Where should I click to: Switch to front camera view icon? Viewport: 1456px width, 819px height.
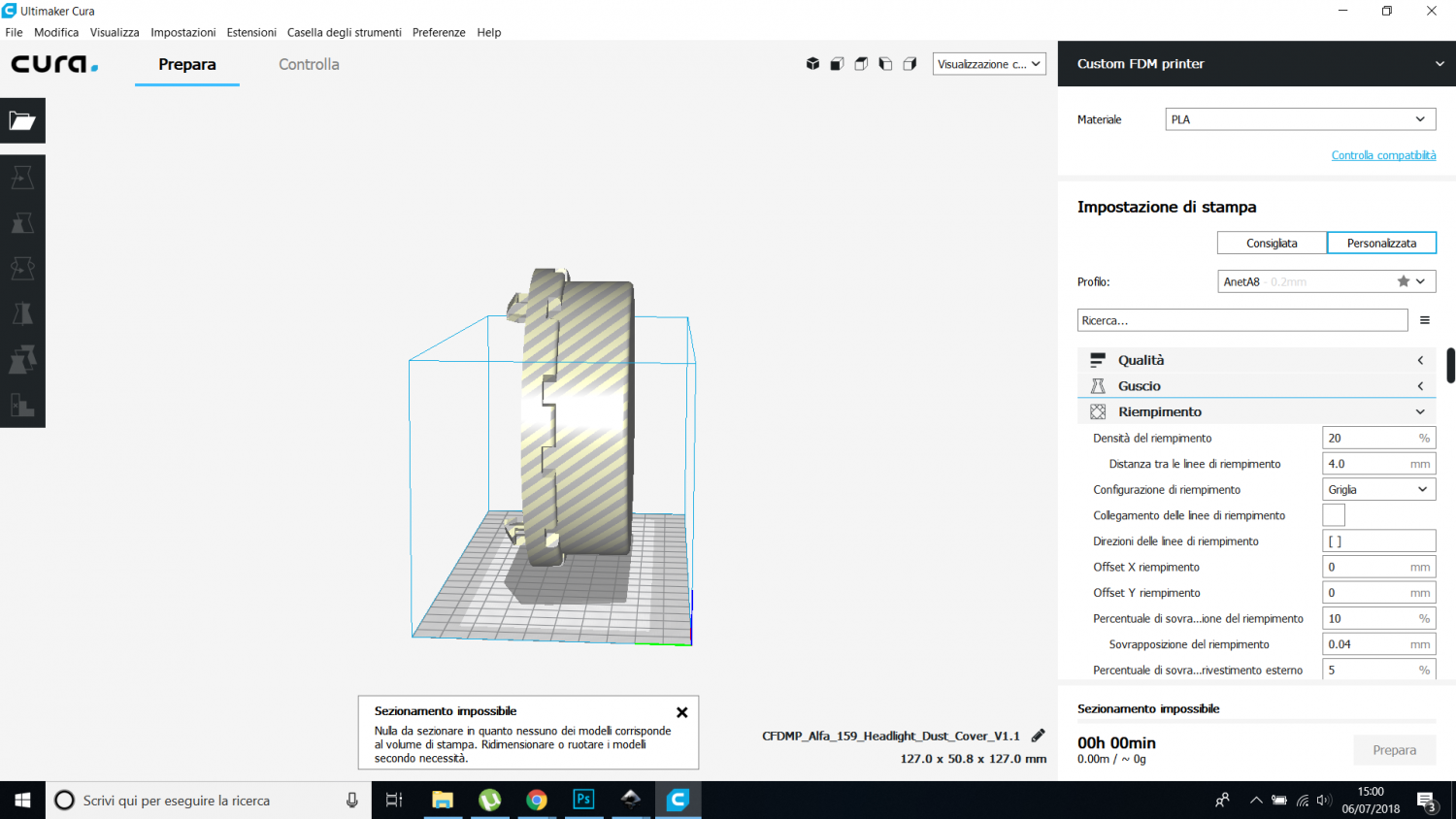tap(837, 64)
